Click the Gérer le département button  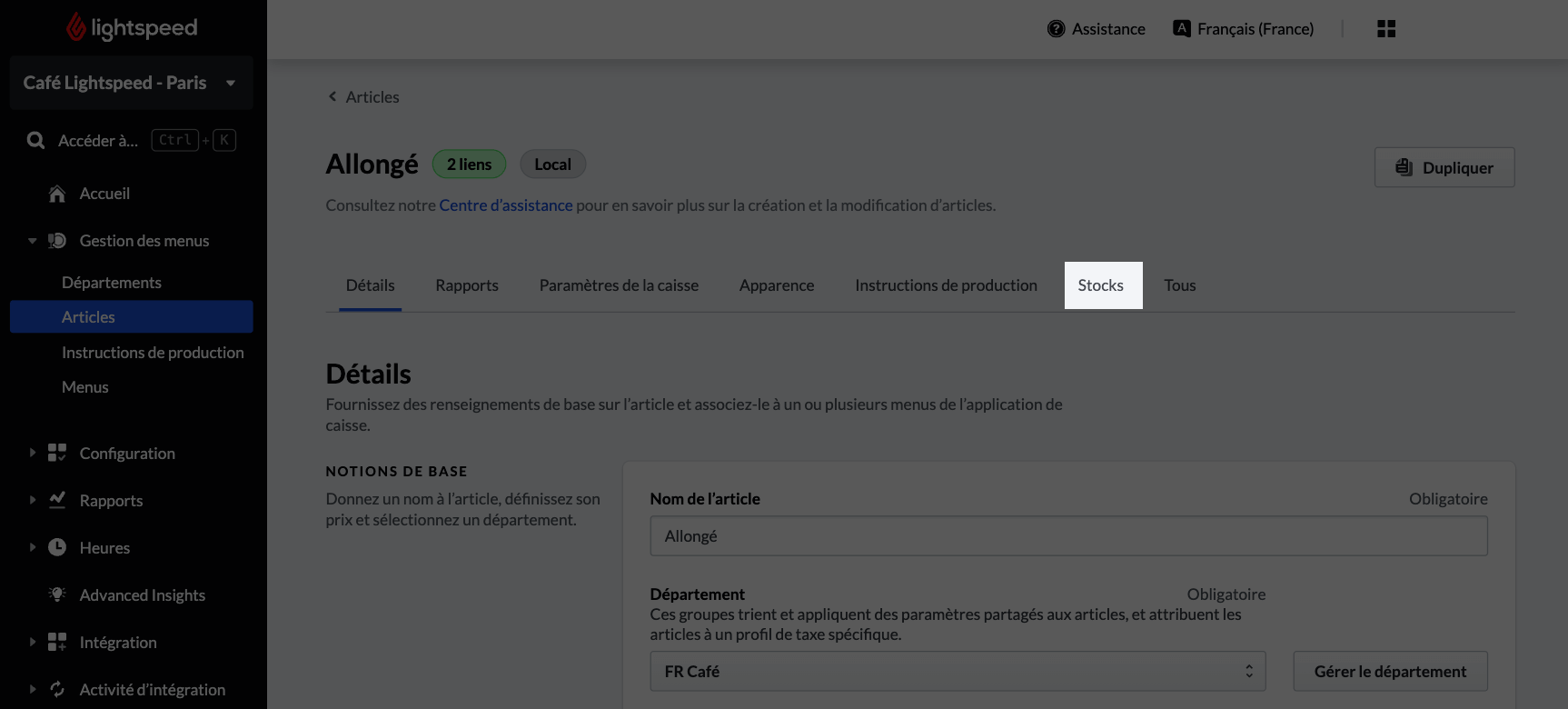1389,672
